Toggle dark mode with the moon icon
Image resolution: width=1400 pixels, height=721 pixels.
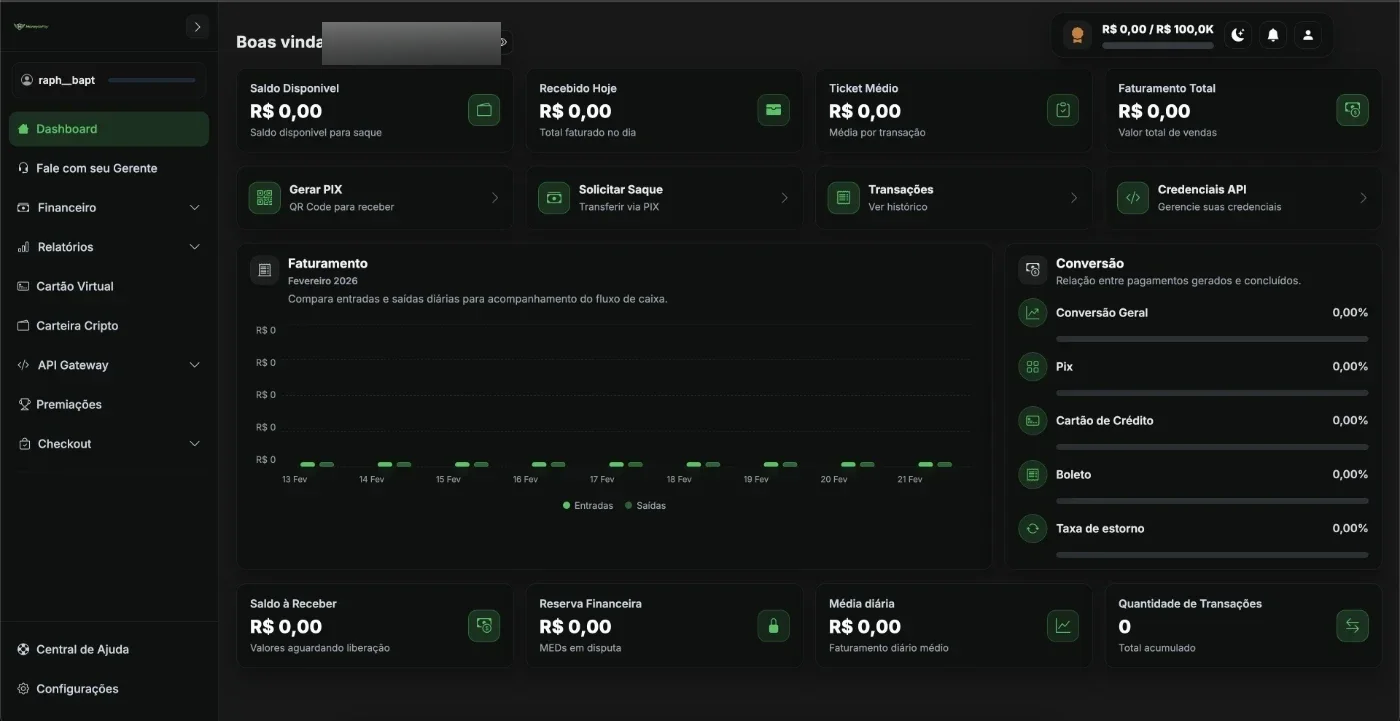(x=1238, y=35)
